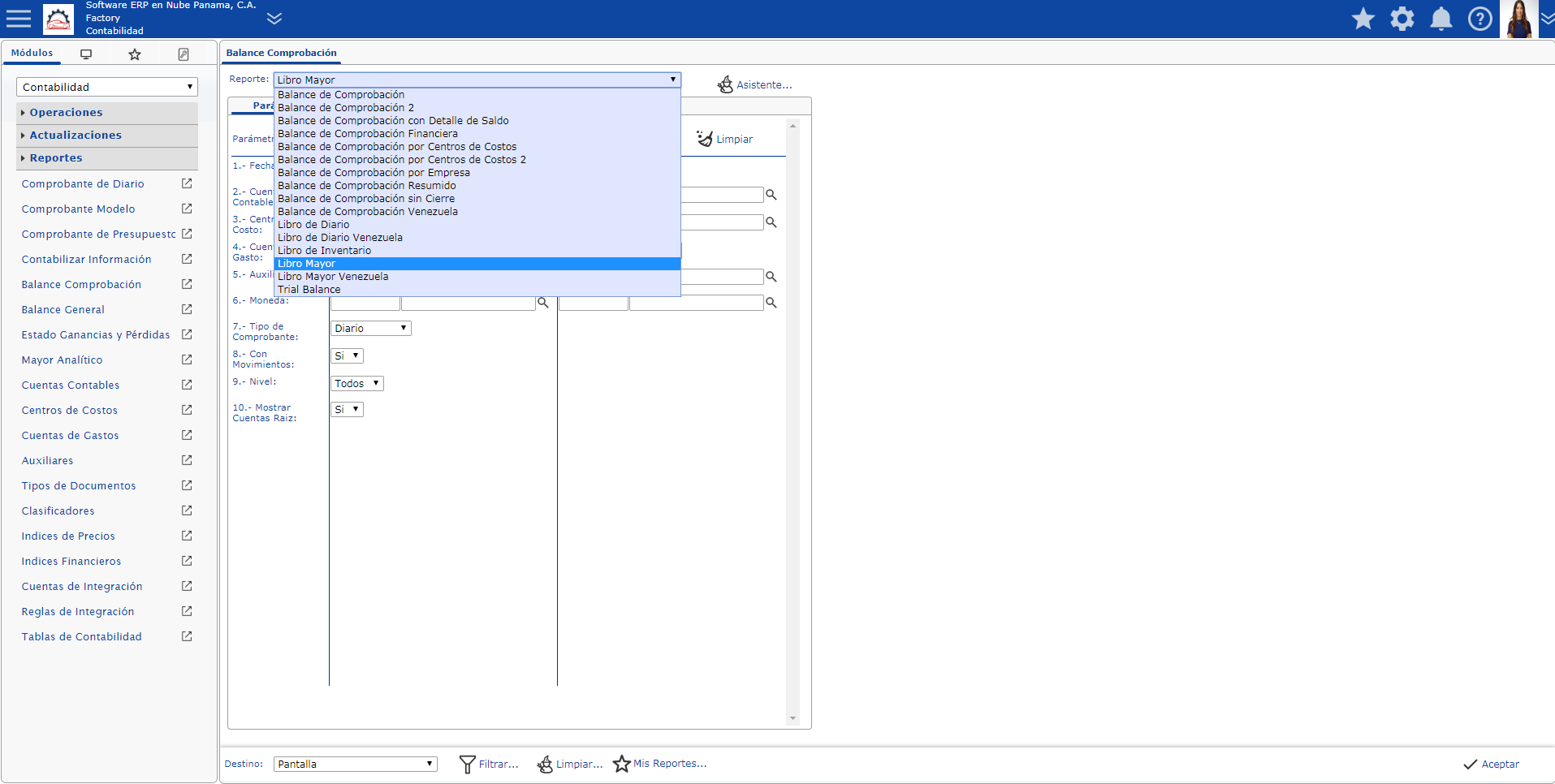
Task: Click Moneda first search magnifier icon
Action: tap(543, 303)
